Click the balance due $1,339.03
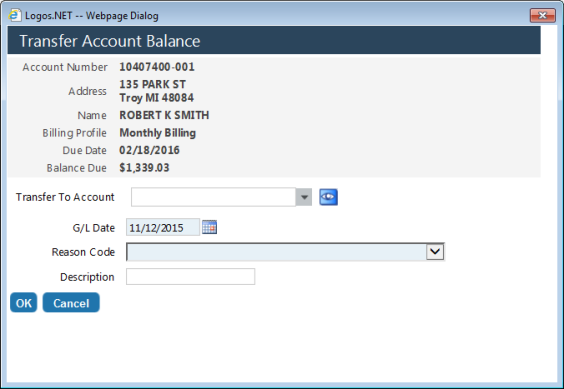Viewport: 564px width, 389px height. 144,168
